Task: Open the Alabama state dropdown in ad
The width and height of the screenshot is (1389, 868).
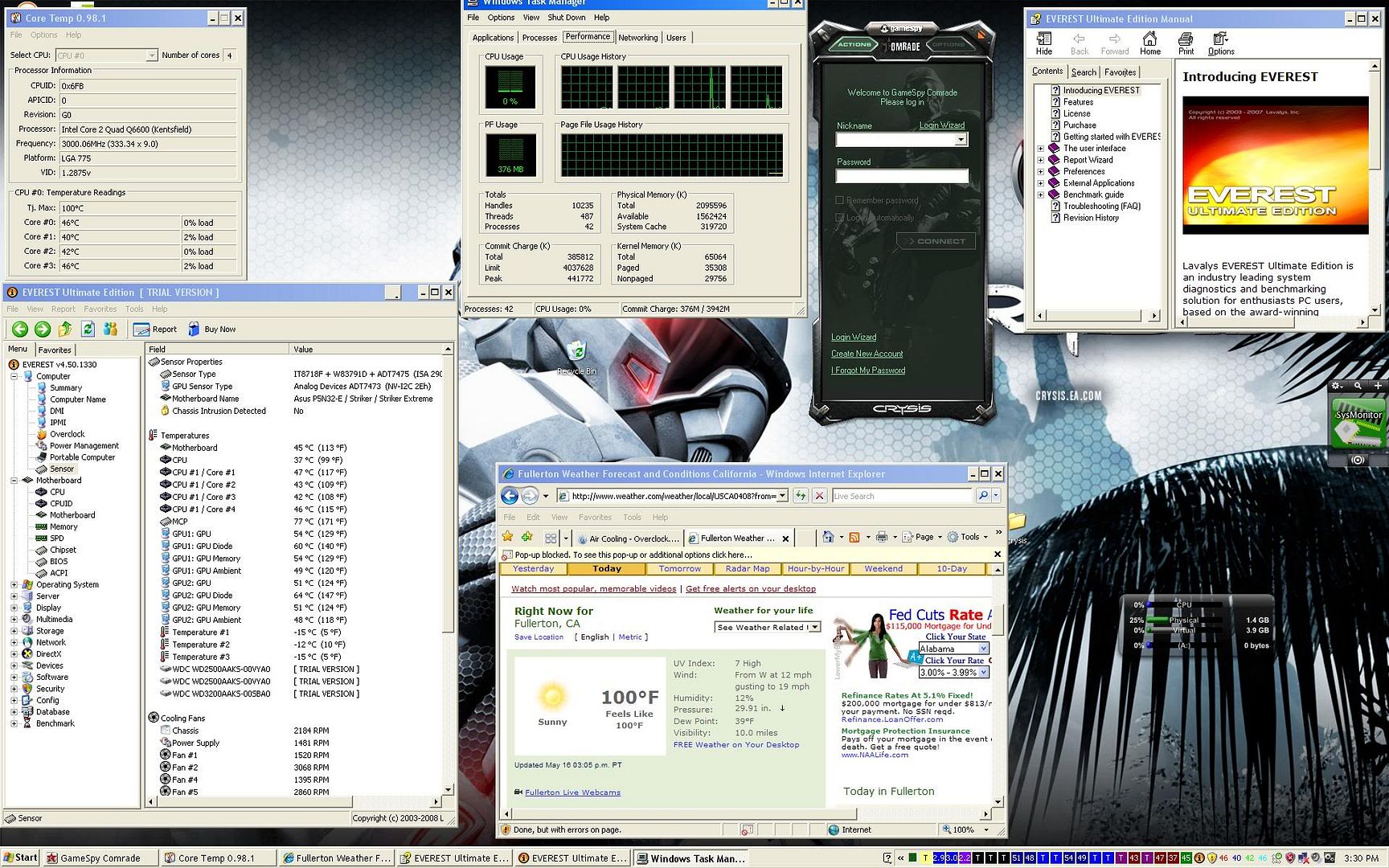Action: tap(983, 649)
